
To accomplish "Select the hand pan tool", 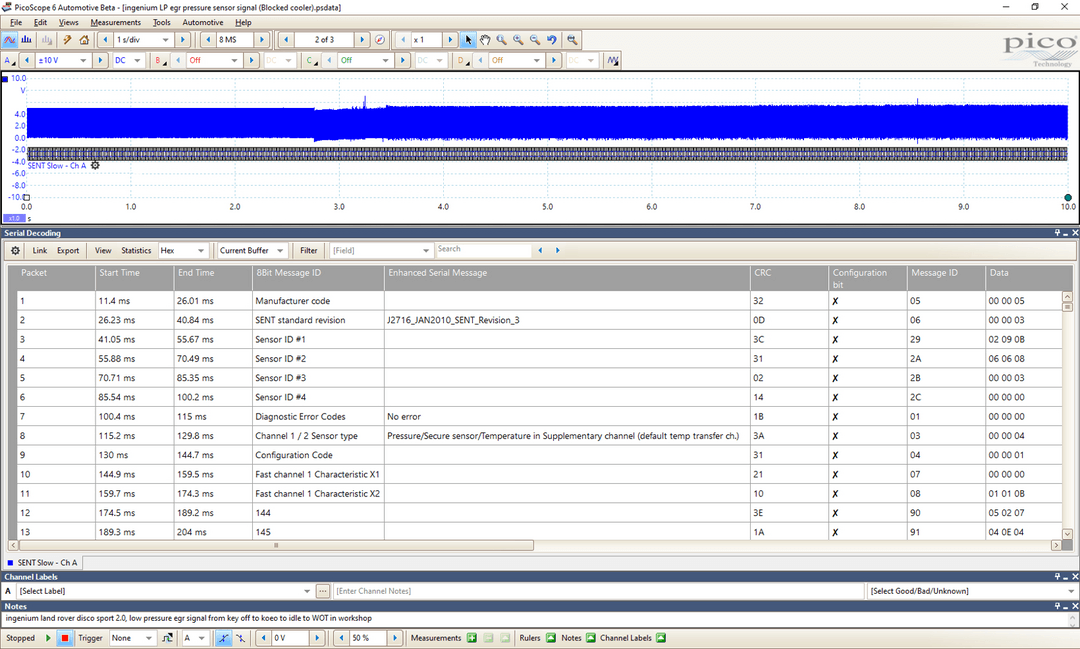I will [x=485, y=40].
